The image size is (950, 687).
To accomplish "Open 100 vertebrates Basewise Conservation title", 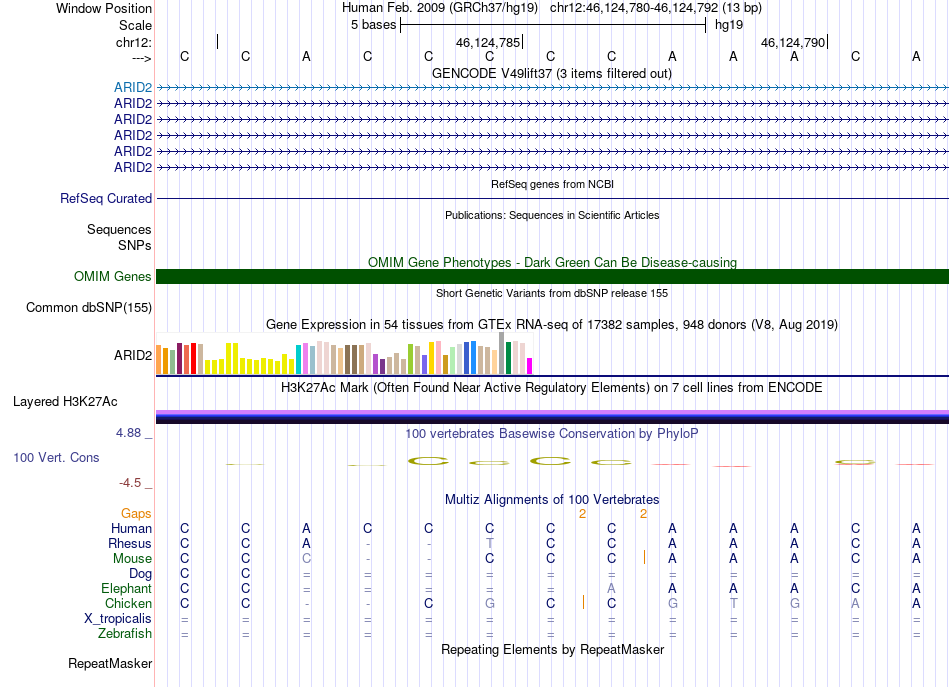I will pos(551,434).
